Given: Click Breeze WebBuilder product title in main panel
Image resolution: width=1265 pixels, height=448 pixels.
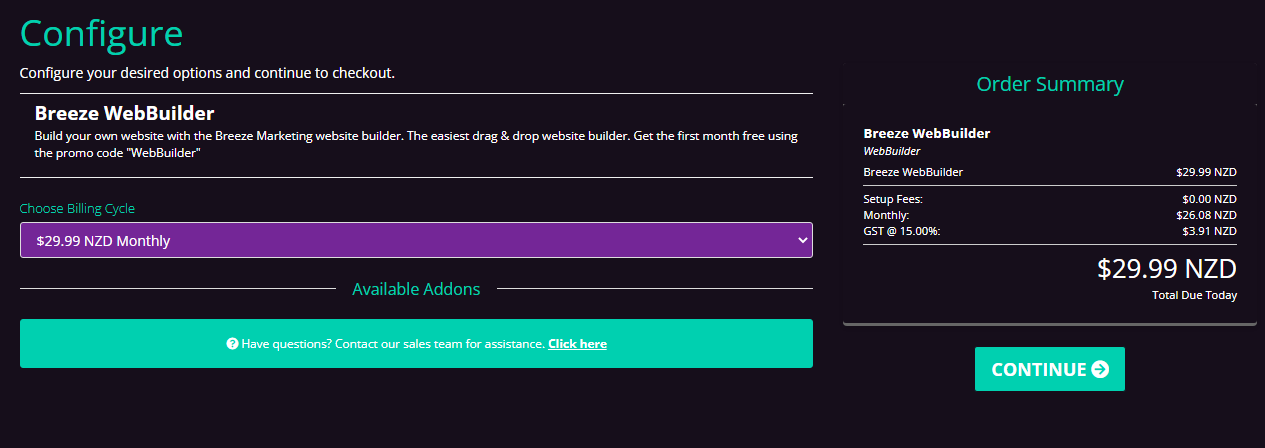Looking at the screenshot, I should click(125, 113).
